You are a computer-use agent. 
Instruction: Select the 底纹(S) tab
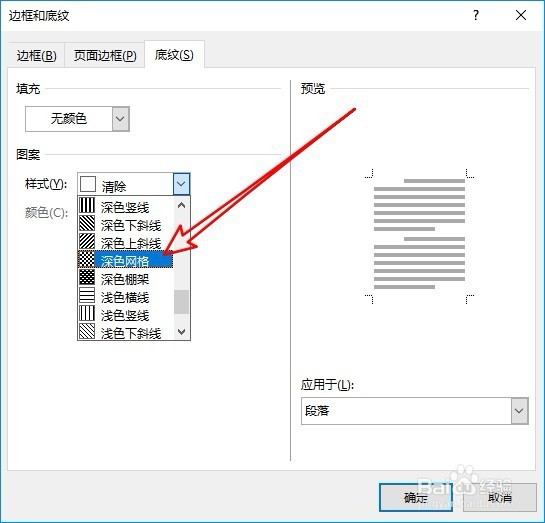pyautogui.click(x=174, y=55)
